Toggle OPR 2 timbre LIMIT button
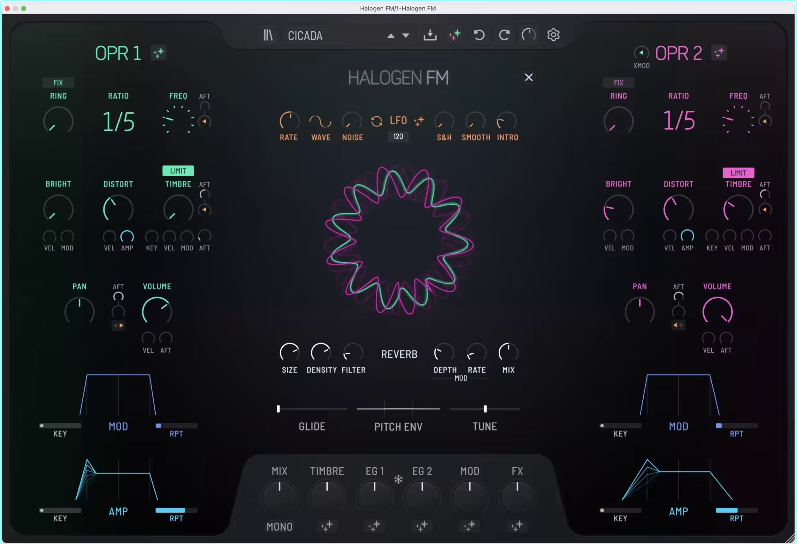This screenshot has height=544, width=797. [738, 173]
